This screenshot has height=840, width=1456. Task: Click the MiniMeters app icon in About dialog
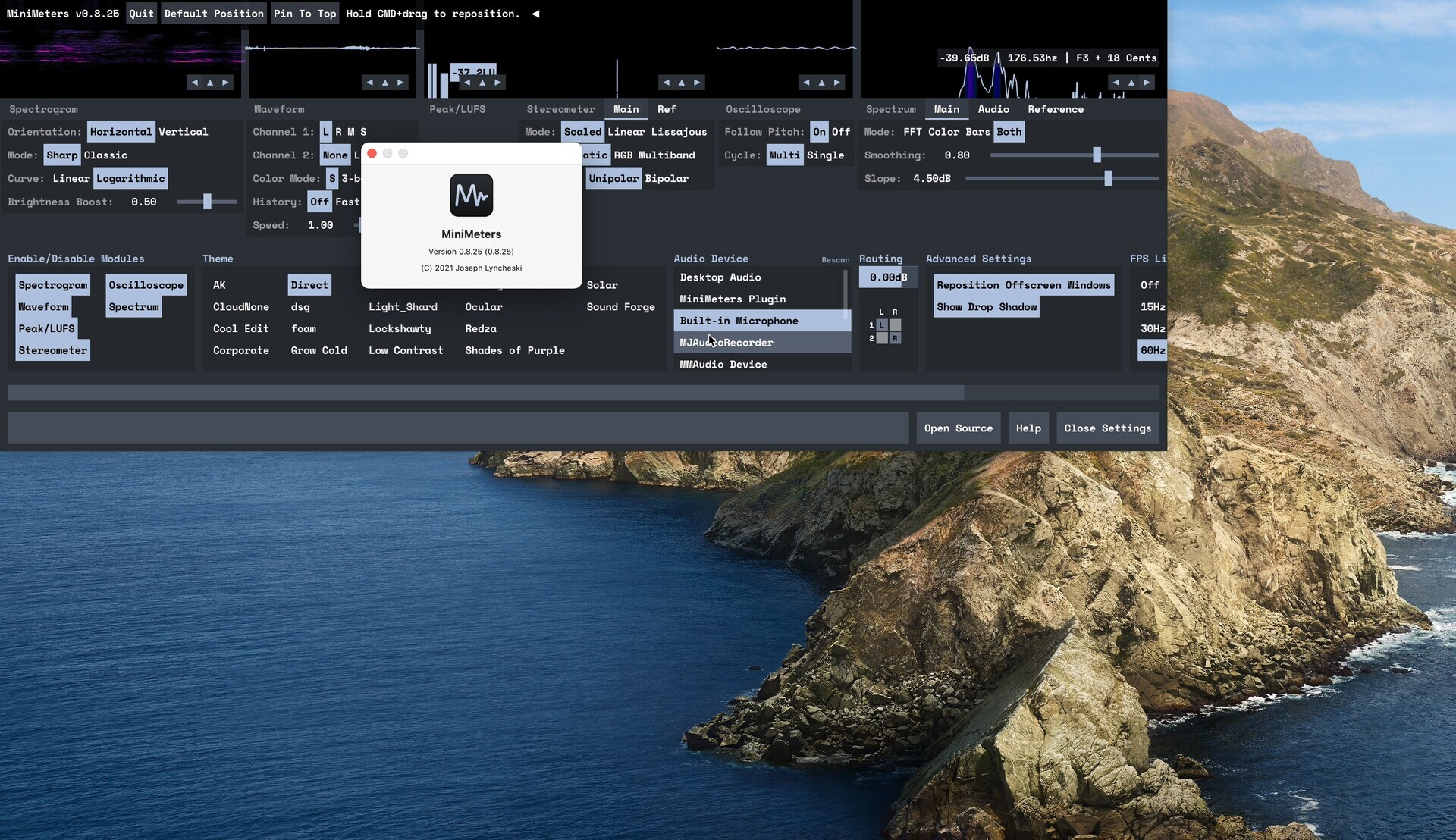tap(471, 195)
